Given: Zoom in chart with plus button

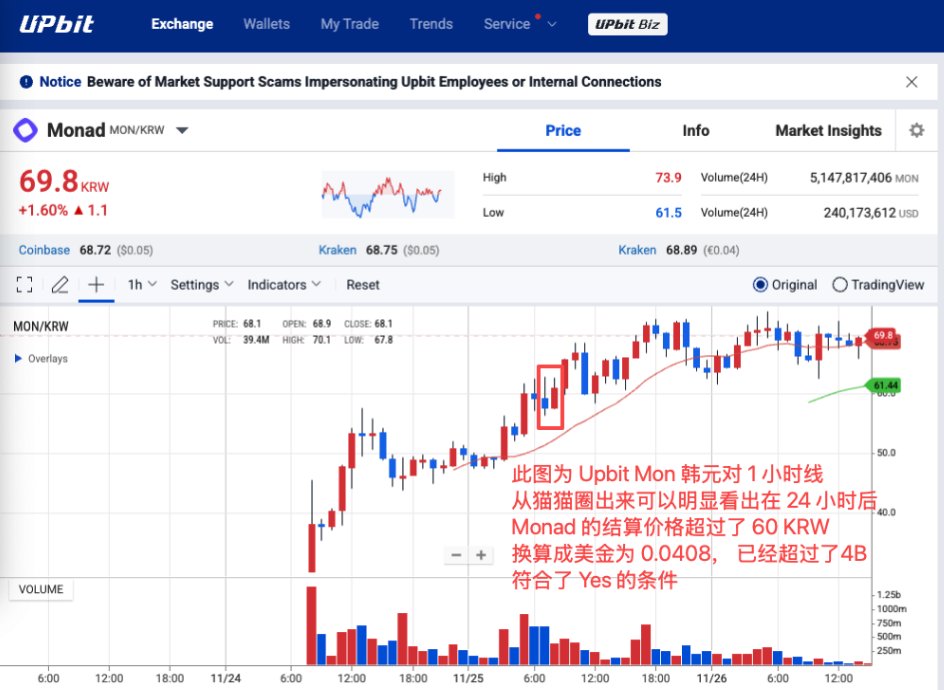Looking at the screenshot, I should pyautogui.click(x=481, y=555).
